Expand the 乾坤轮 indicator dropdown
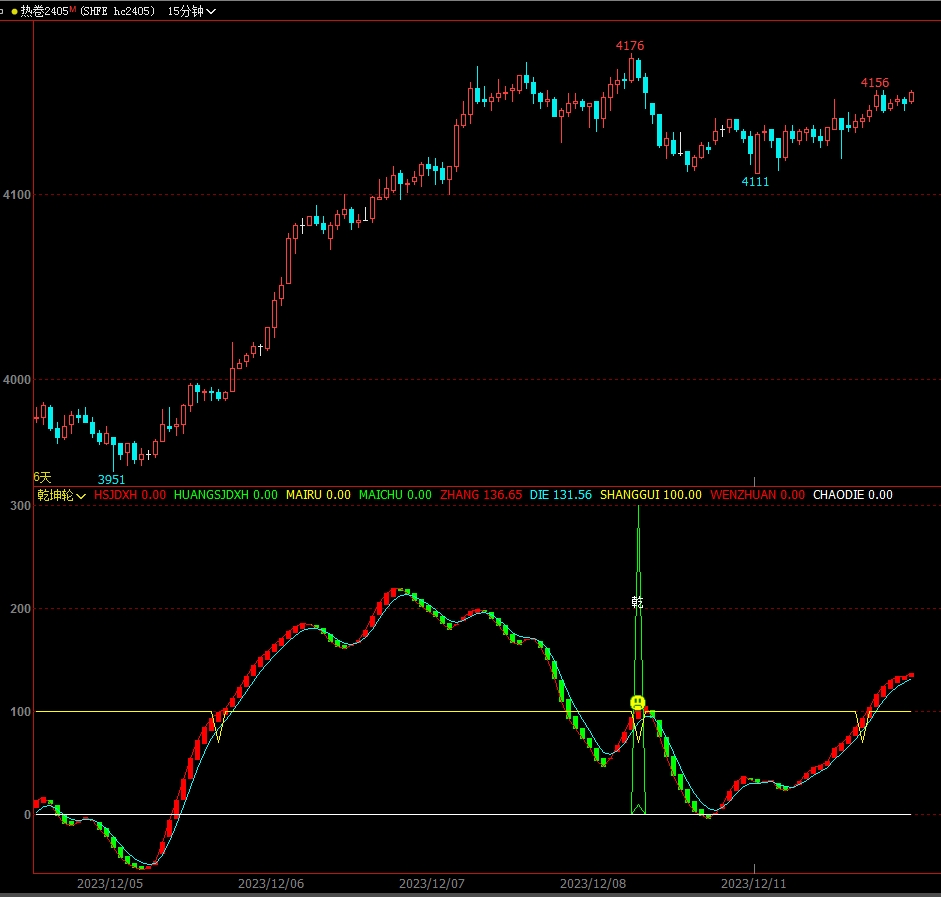This screenshot has width=941, height=897. point(62,495)
